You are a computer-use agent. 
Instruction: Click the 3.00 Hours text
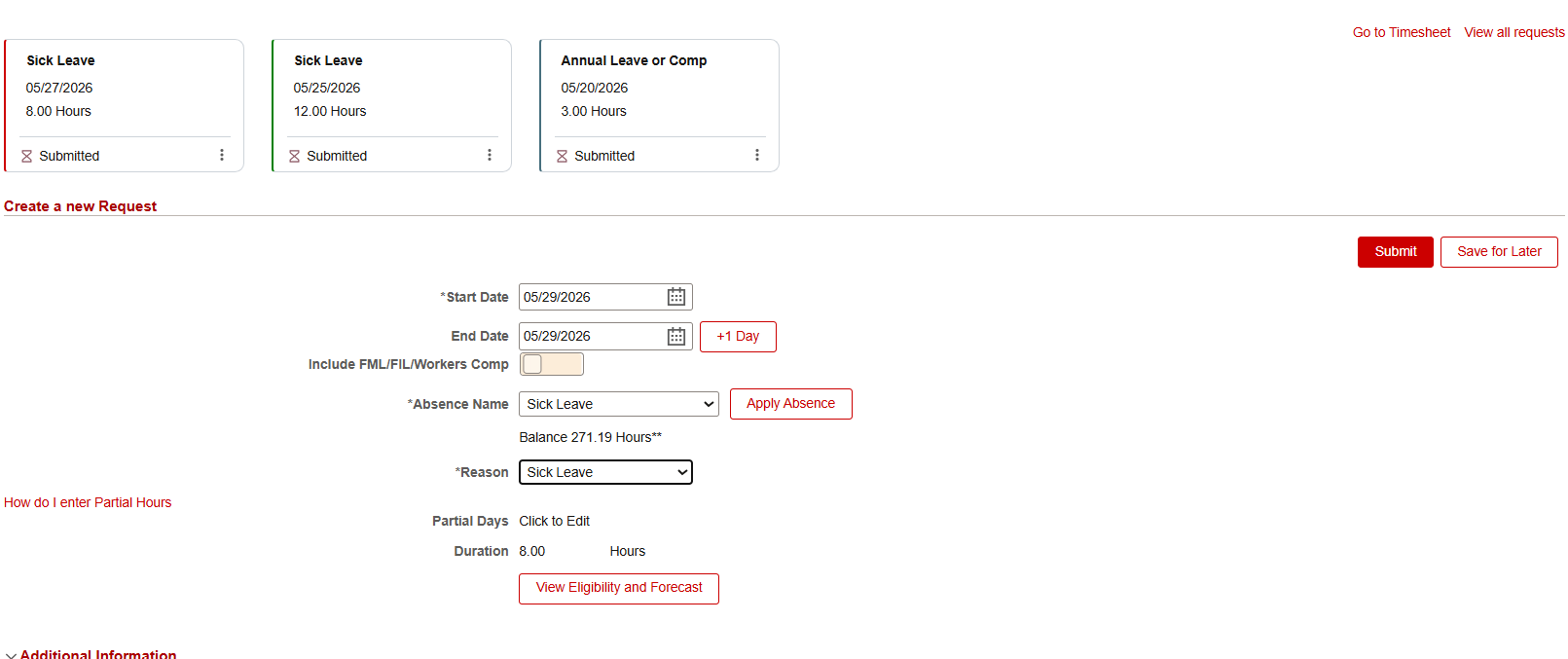(594, 111)
